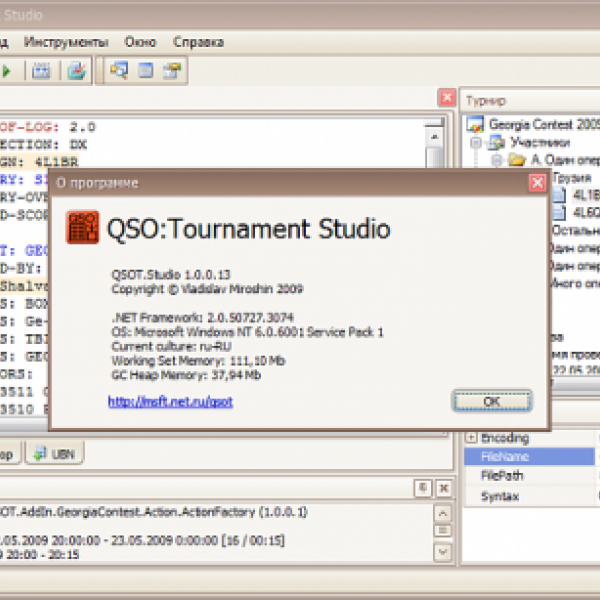Viewport: 600px width, 600px height.
Task: Click the document icon beside 4L6Q
Action: pyautogui.click(x=559, y=212)
